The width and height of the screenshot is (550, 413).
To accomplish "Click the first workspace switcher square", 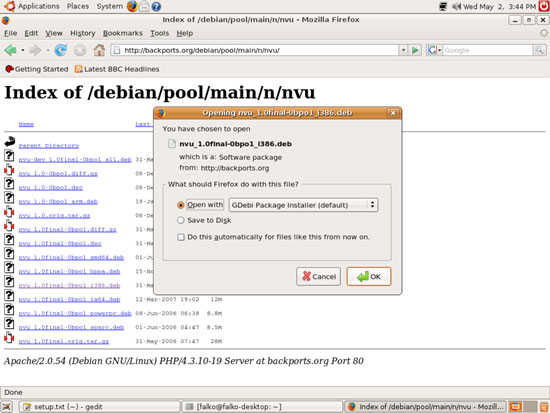I will coord(515,407).
